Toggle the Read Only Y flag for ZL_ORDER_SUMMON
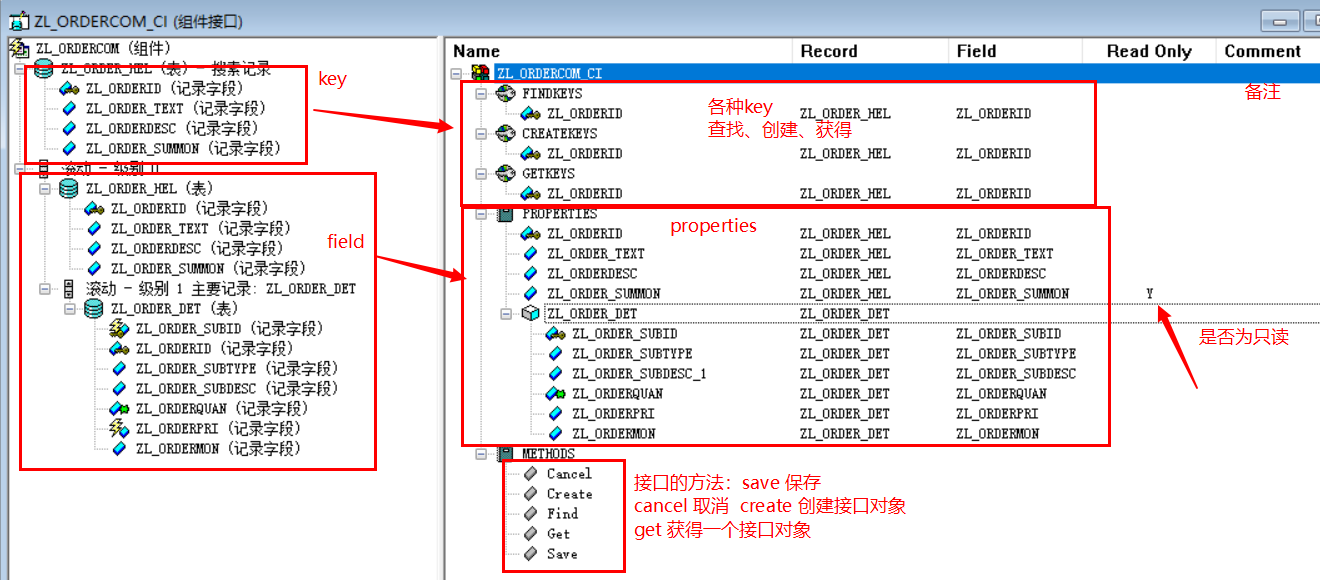 click(1150, 293)
